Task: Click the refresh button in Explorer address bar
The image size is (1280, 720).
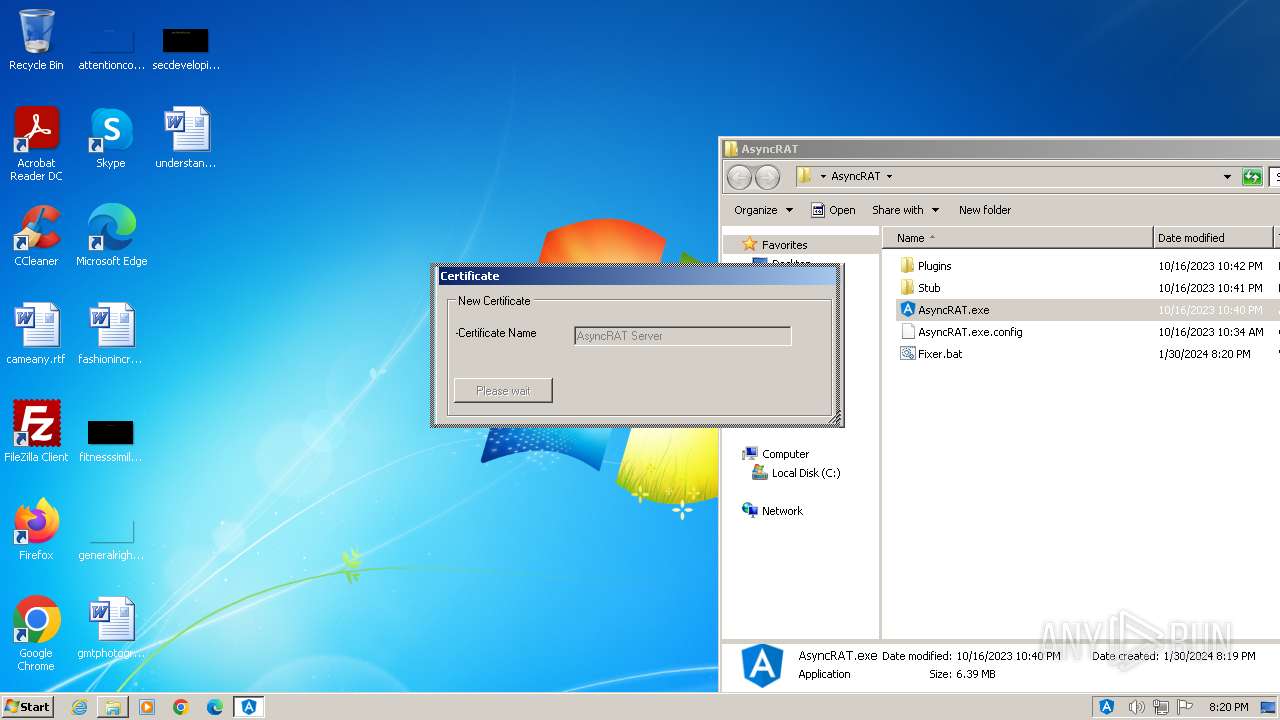Action: pos(1252,177)
